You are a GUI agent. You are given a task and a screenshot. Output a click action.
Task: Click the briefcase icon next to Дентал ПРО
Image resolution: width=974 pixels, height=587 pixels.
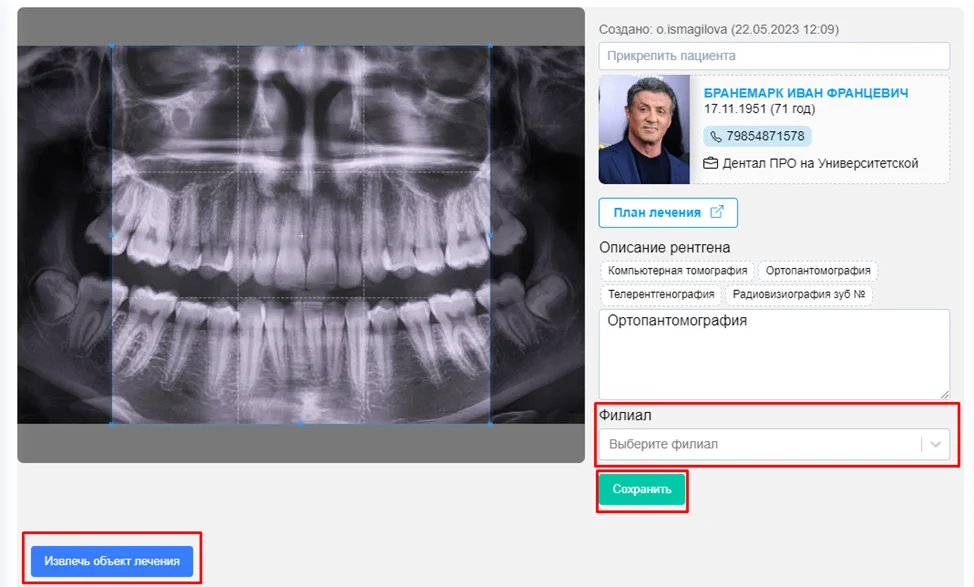pos(711,163)
